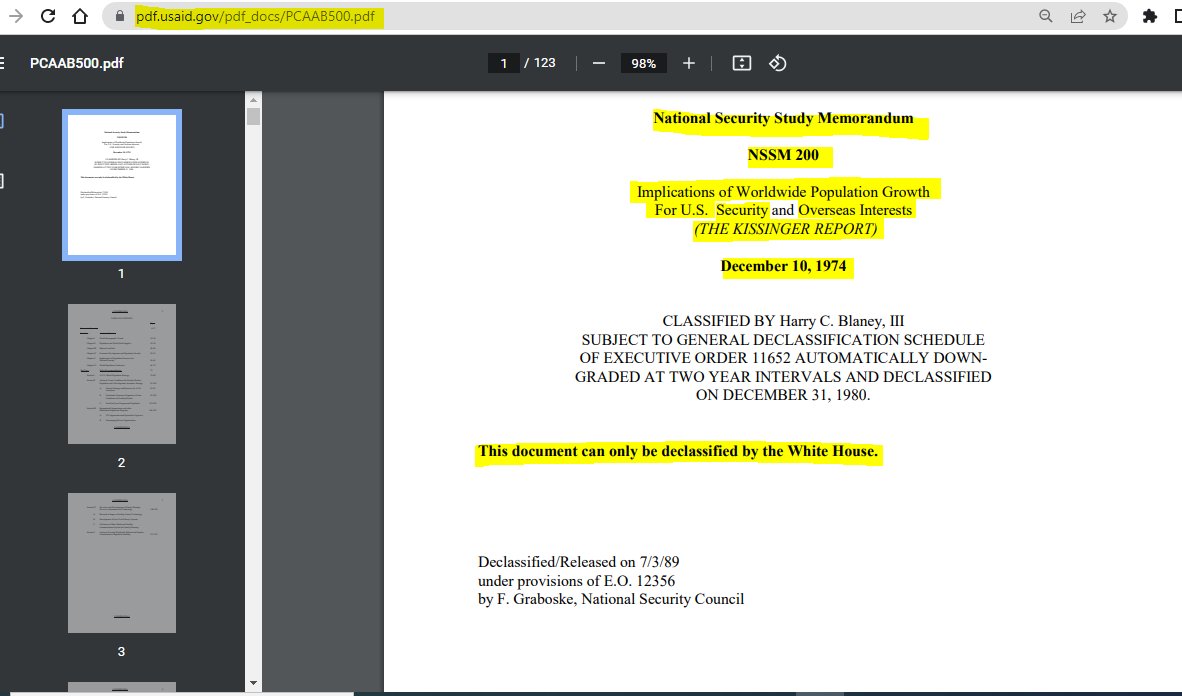Screen dimensions: 1182x696
Task: Toggle the PDF sidebar menu icon
Action: [x=2, y=63]
